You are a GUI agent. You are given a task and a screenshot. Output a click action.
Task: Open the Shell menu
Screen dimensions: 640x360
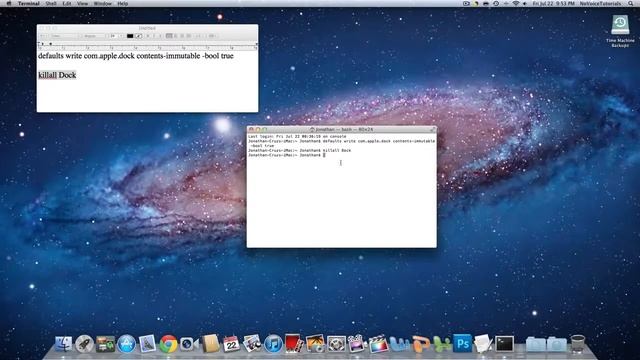[51, 3]
